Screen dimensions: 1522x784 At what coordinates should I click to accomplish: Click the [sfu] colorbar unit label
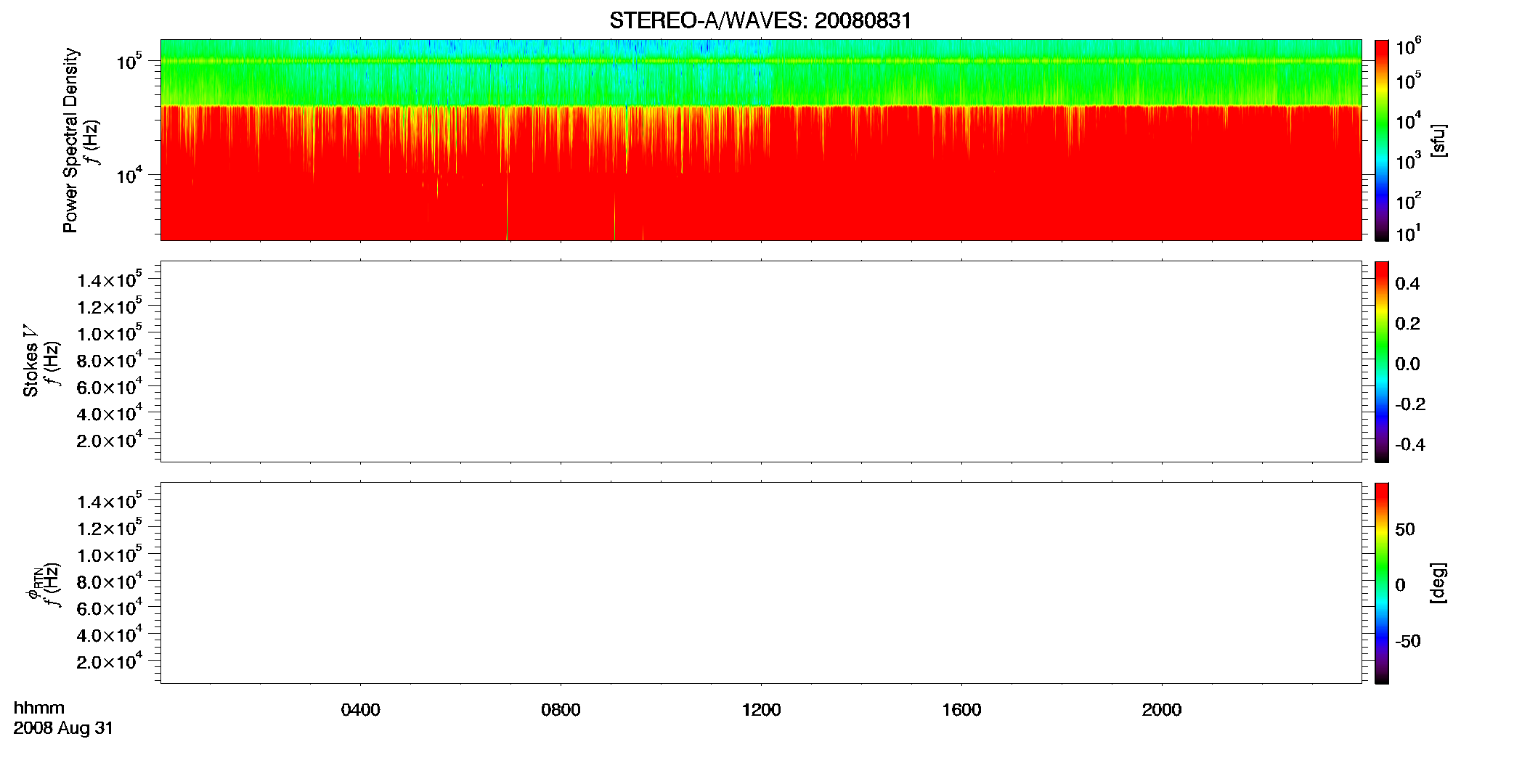[x=1438, y=141]
